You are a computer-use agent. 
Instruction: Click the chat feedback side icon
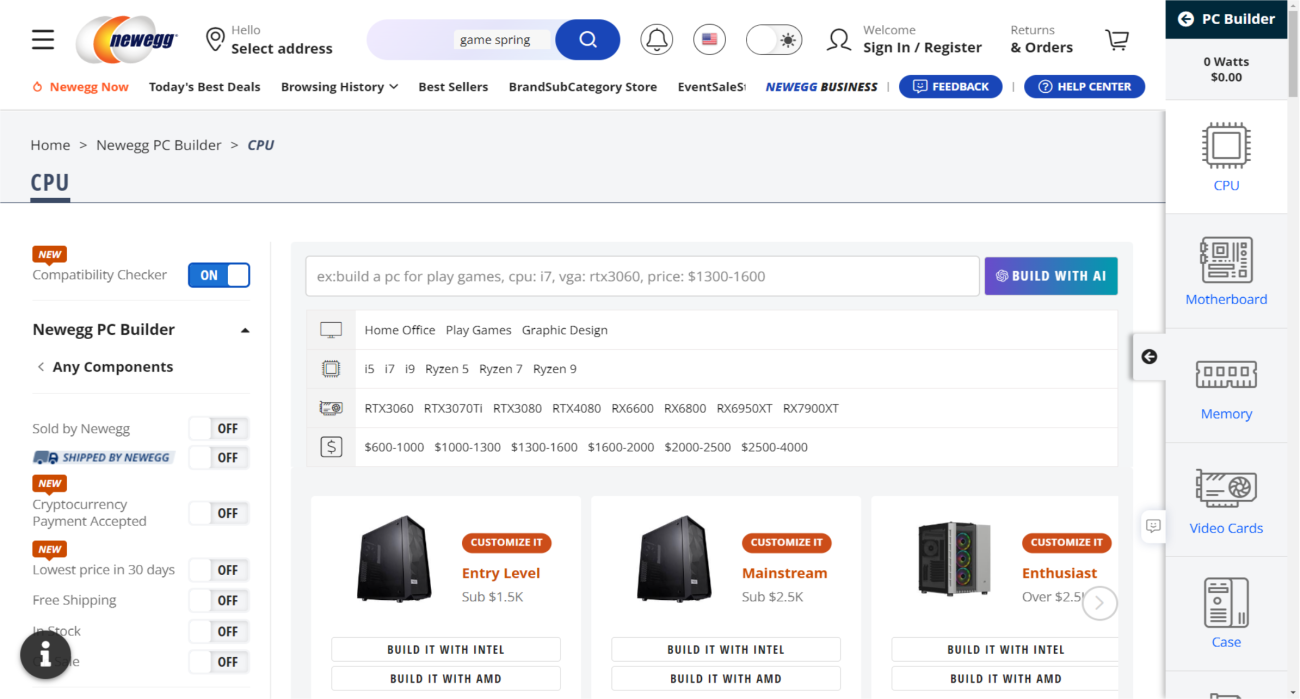click(x=1153, y=525)
